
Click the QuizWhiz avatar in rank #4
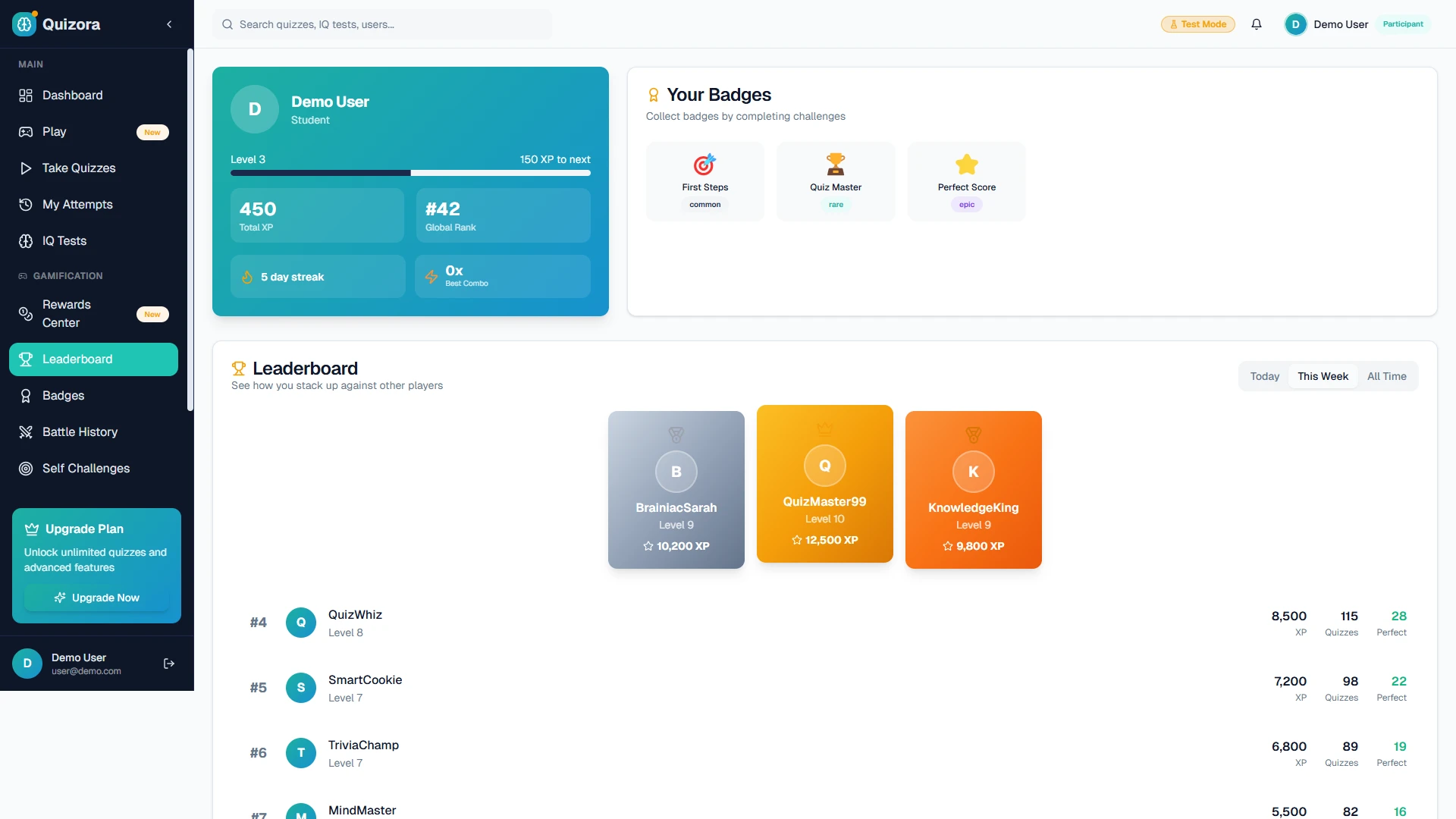(x=301, y=623)
